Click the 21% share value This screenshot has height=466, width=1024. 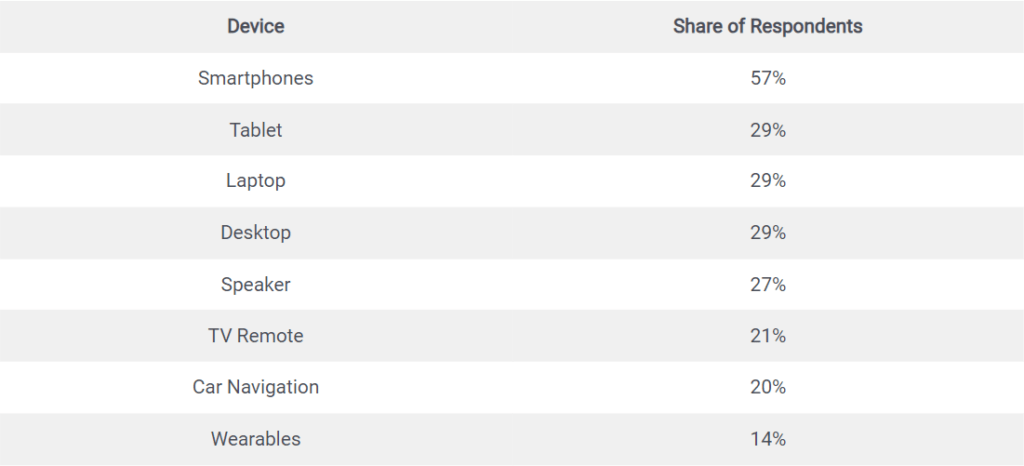pos(767,335)
